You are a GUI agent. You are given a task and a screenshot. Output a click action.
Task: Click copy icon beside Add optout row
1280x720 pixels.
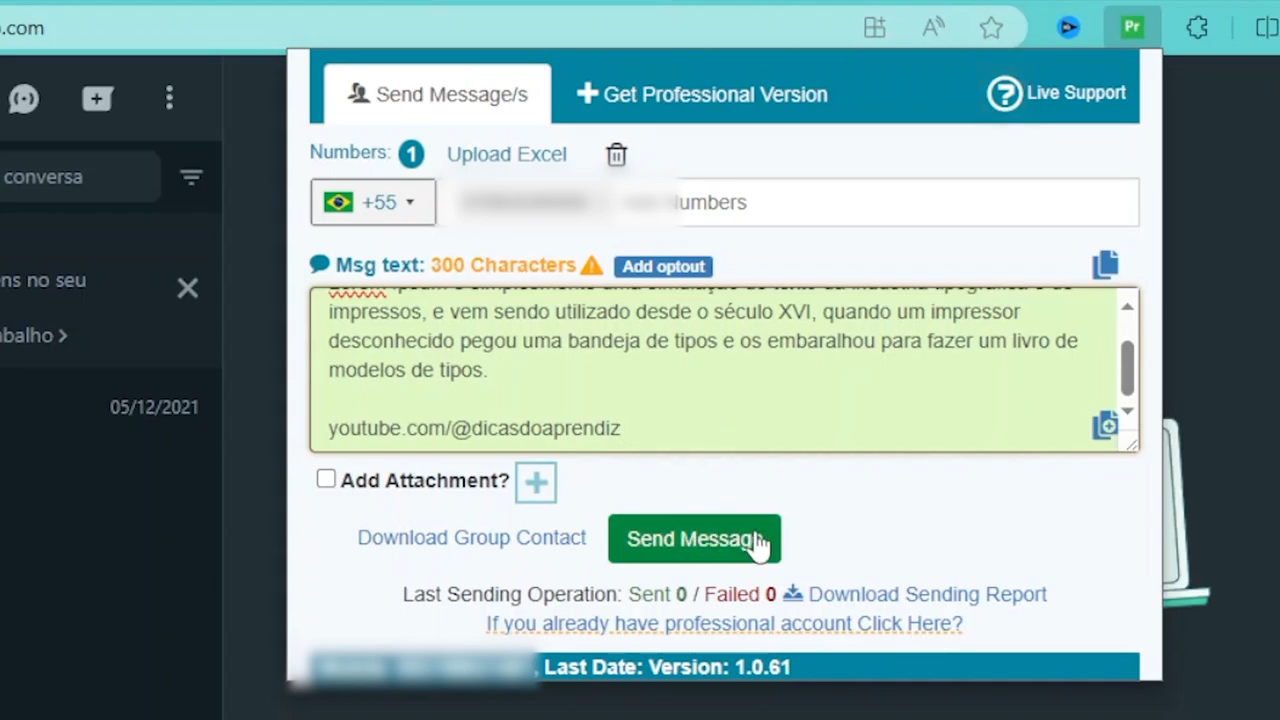tap(1105, 264)
